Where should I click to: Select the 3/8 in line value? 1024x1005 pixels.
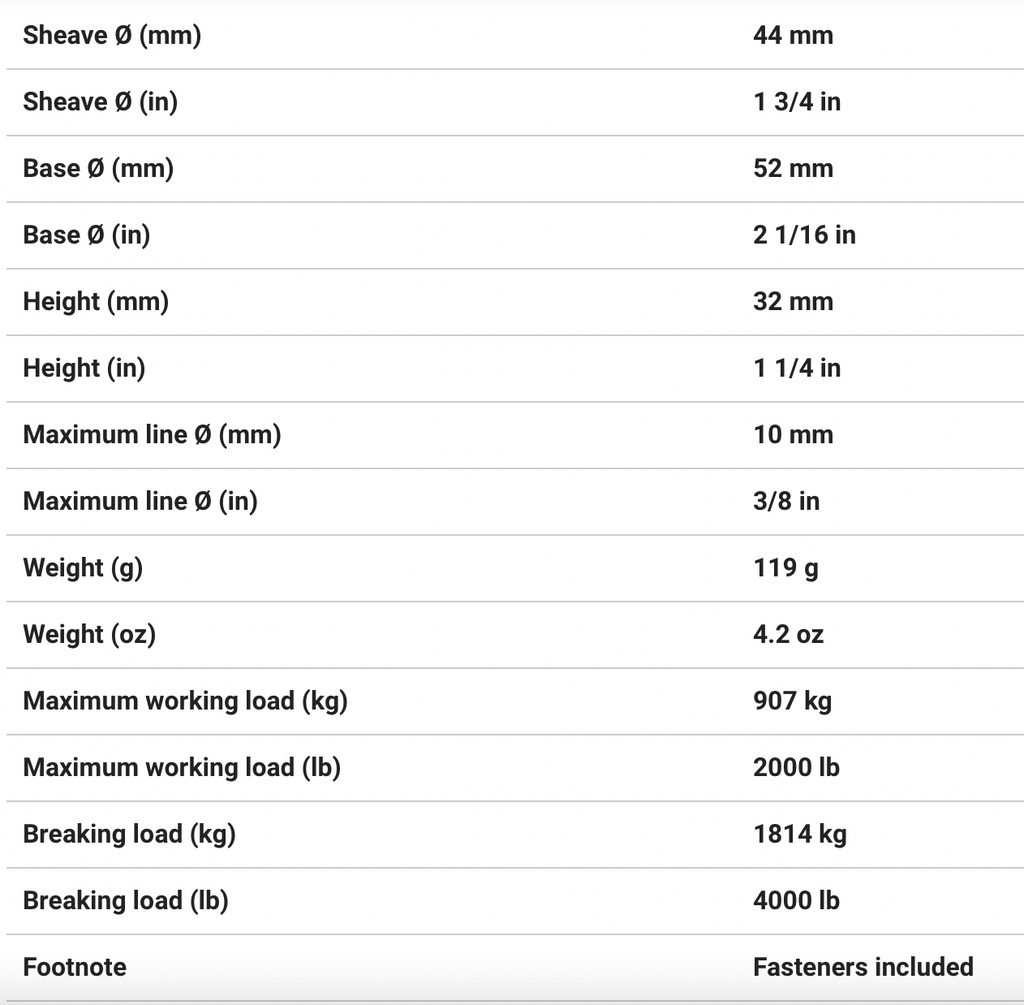tap(786, 501)
